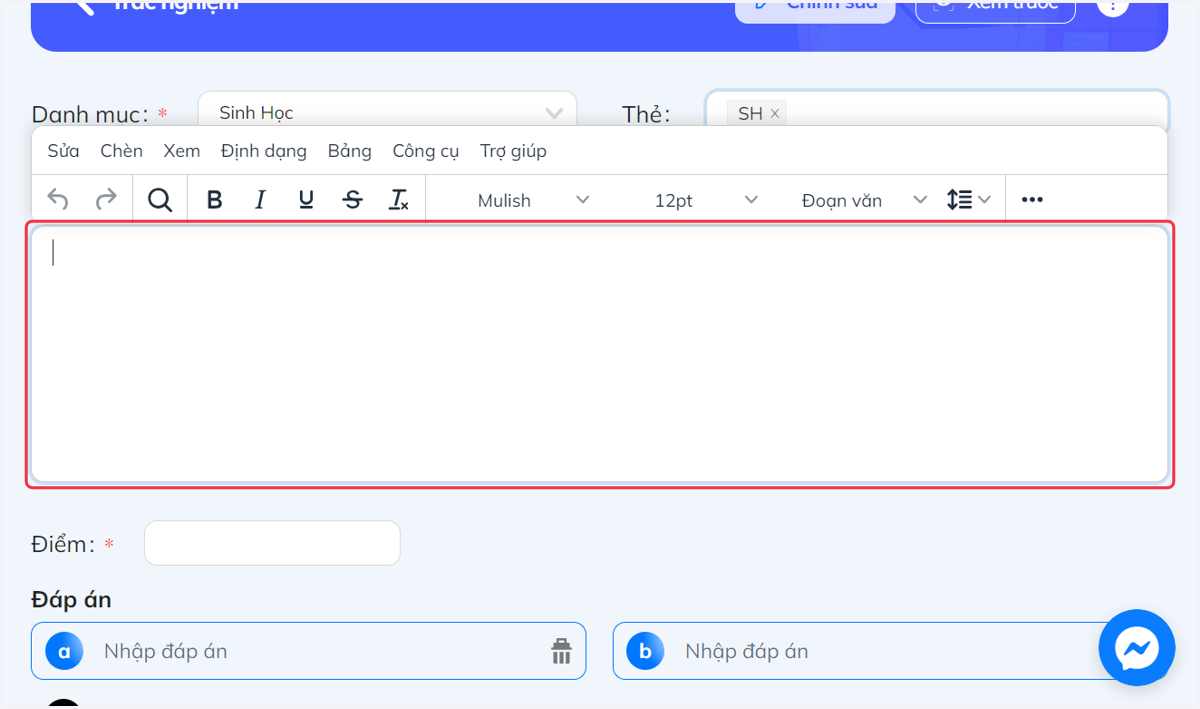Open the Đoạn văn block format dropdown

(864, 200)
